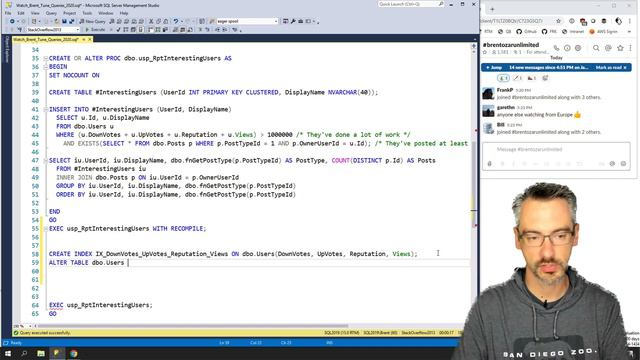Open the 'eager spool' find combo box
This screenshot has width=640, height=360.
tap(247, 21)
